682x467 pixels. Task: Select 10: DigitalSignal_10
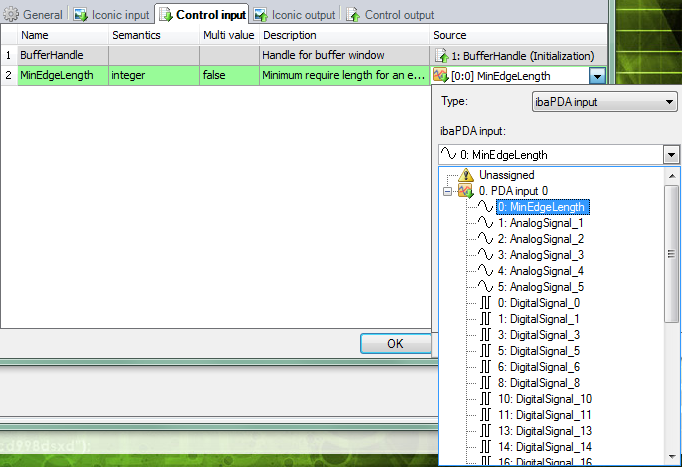click(x=545, y=399)
